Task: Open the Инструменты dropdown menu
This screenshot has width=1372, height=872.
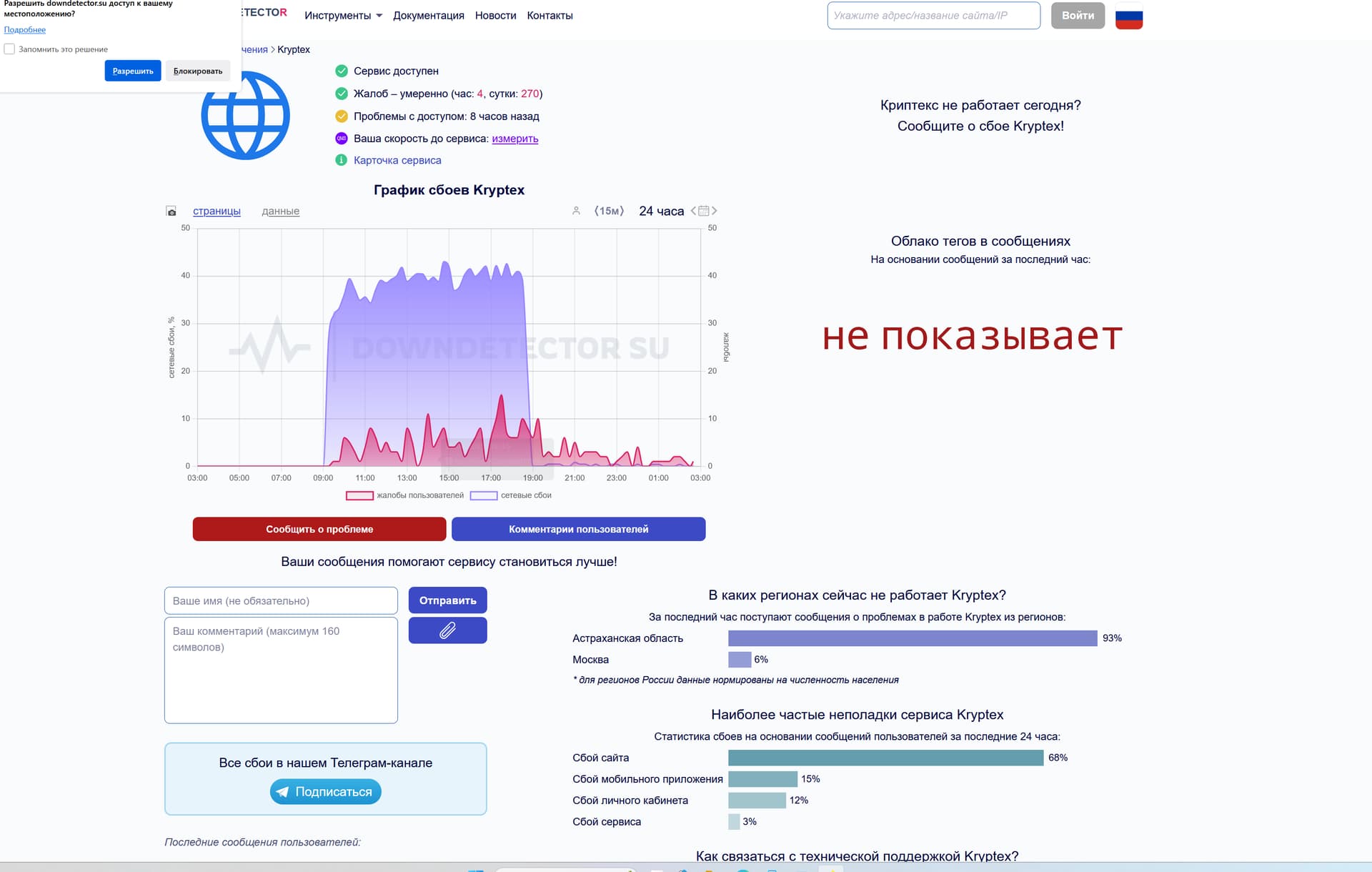Action: click(343, 16)
